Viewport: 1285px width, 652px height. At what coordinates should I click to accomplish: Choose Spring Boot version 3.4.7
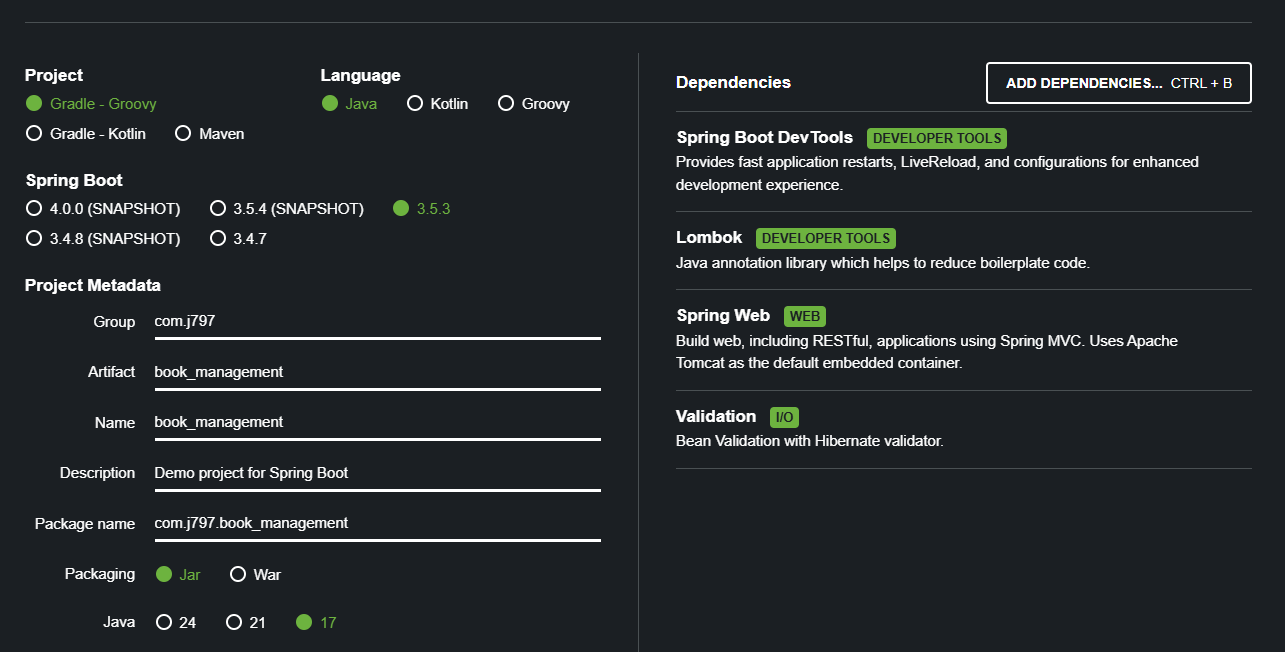[x=238, y=239]
